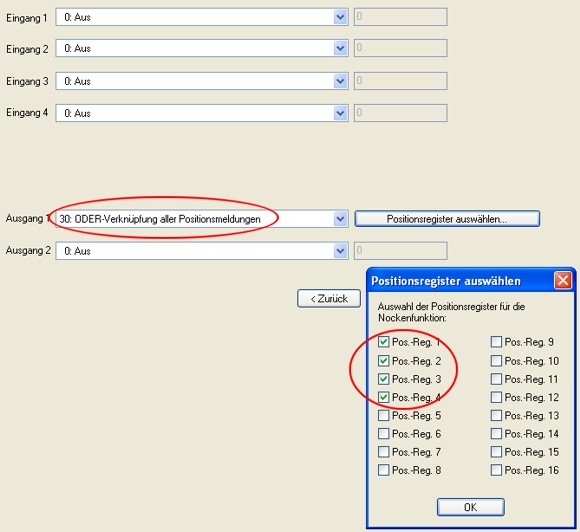Viewport: 580px width, 532px height.
Task: Open the Eingang 2 dropdown
Action: [202, 48]
